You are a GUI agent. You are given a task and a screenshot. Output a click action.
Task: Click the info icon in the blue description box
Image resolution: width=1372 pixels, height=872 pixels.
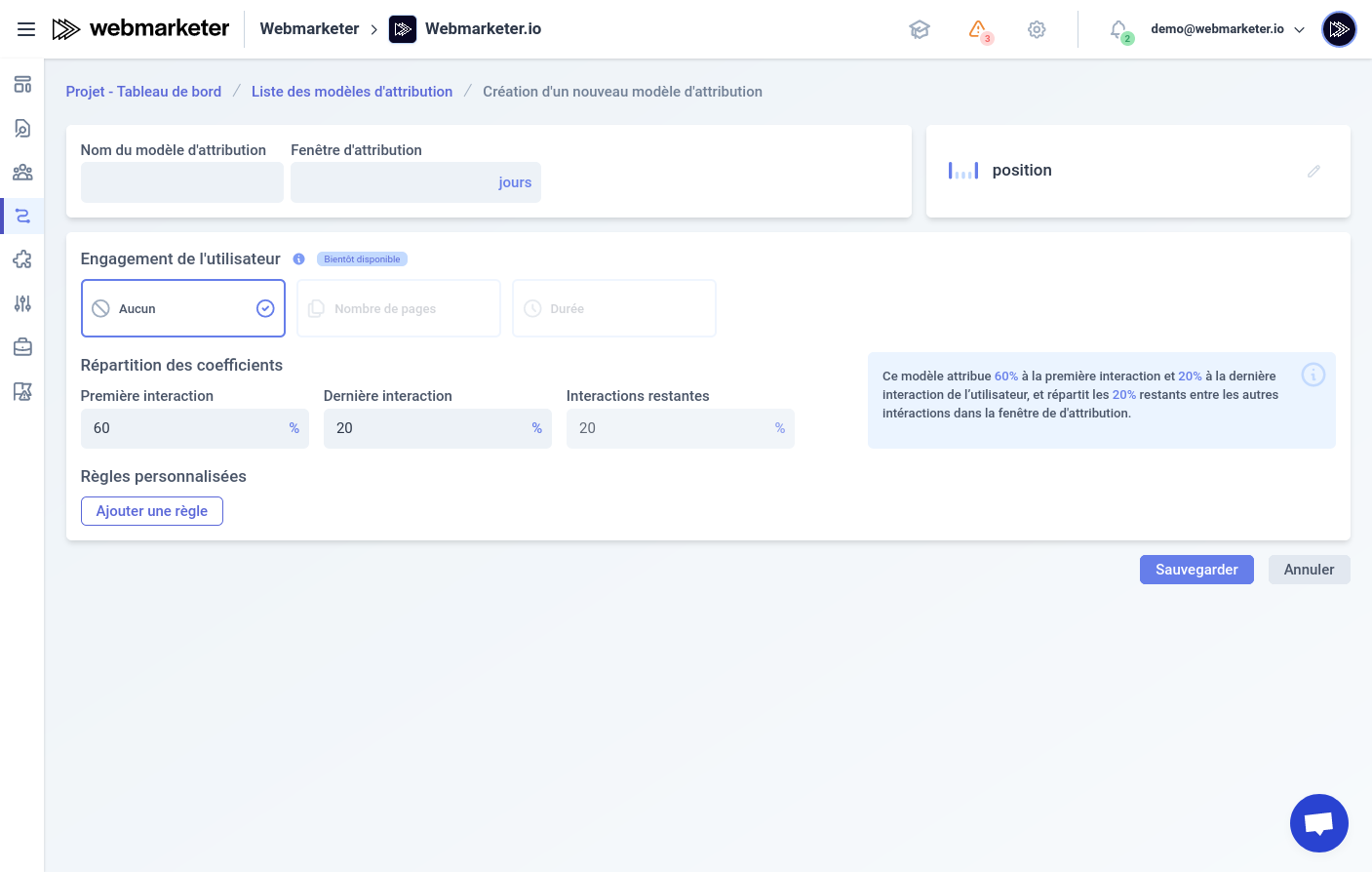tap(1313, 375)
